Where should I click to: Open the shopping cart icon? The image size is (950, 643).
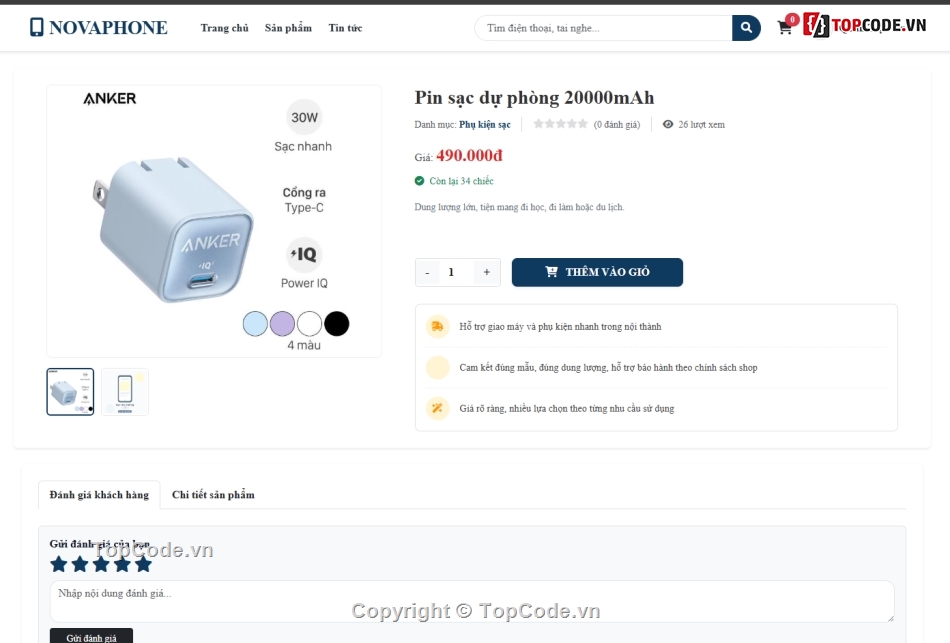tap(785, 28)
